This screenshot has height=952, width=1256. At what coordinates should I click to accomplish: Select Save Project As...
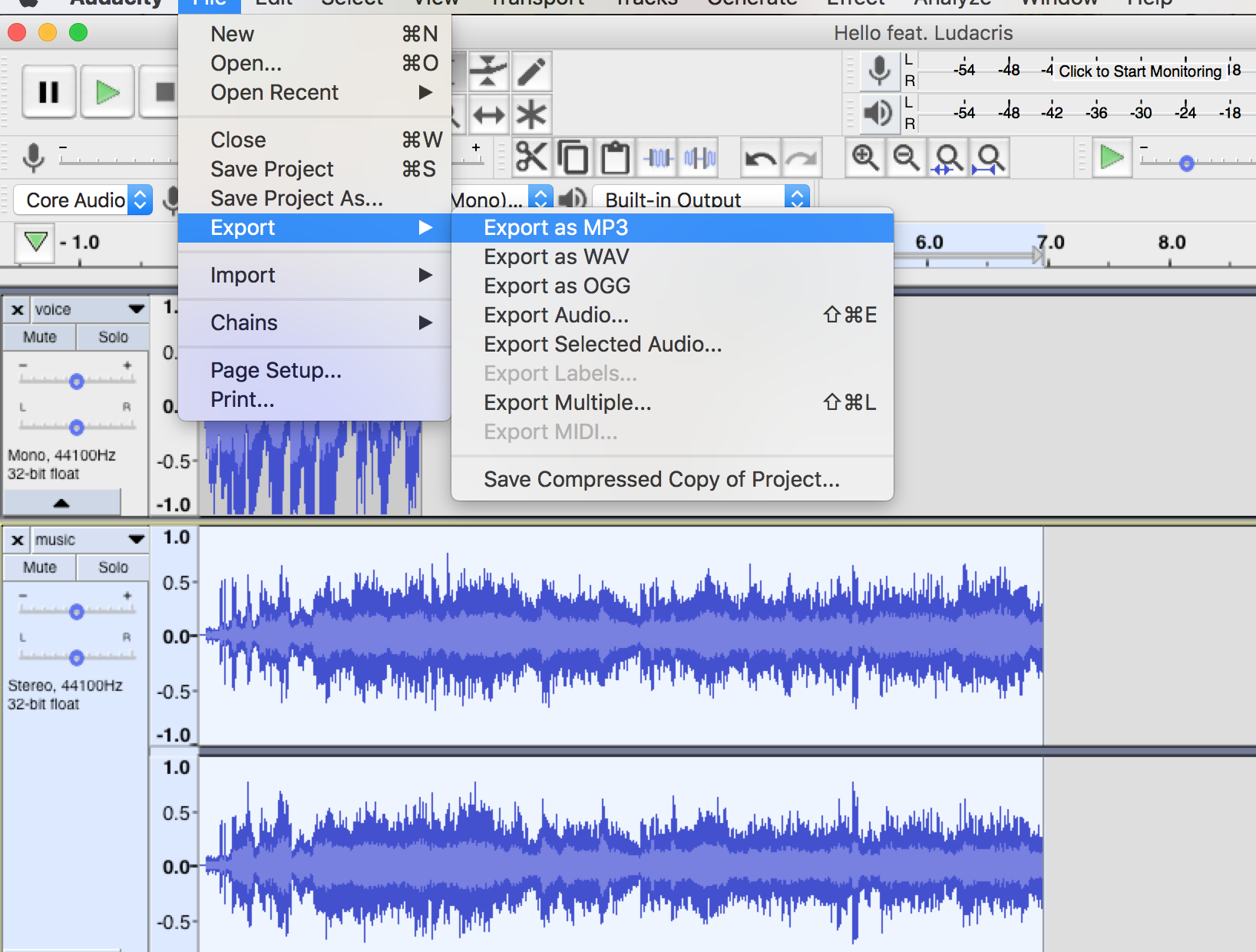[315, 198]
